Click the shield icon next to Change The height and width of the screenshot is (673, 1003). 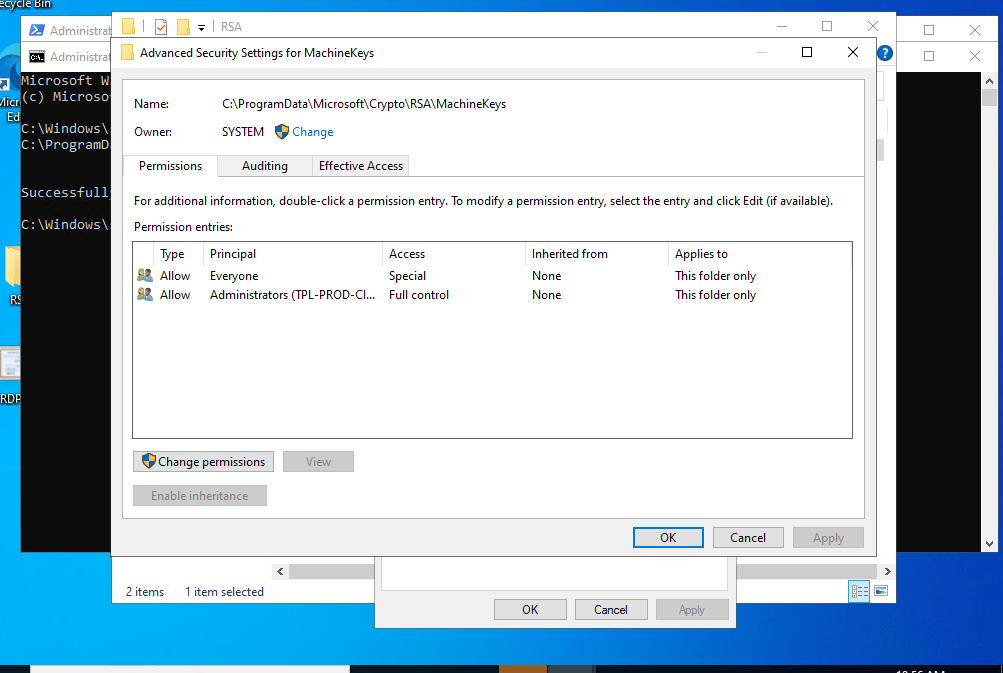[281, 132]
